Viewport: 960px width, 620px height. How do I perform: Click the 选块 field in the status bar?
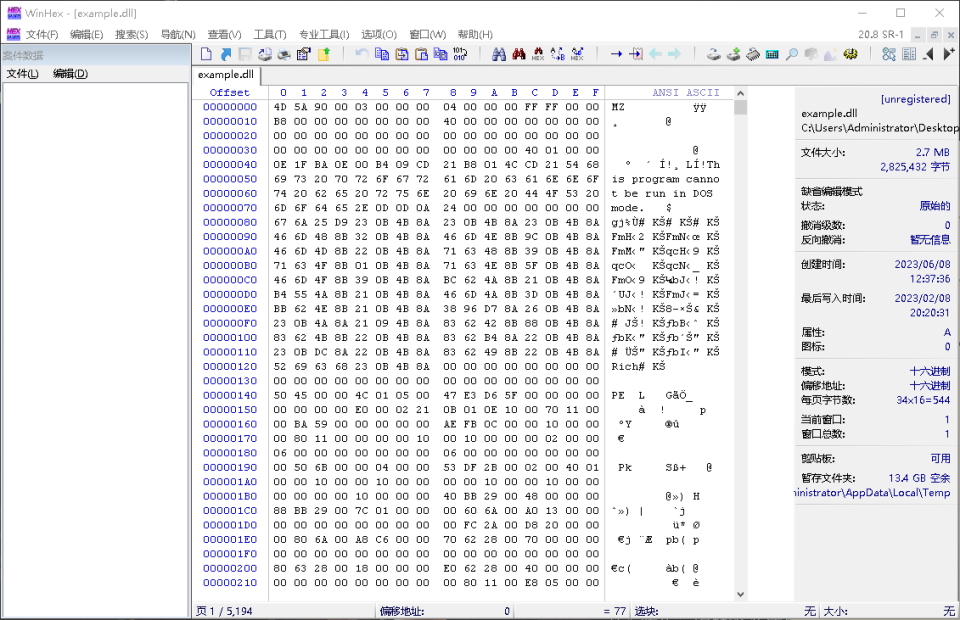(726, 611)
